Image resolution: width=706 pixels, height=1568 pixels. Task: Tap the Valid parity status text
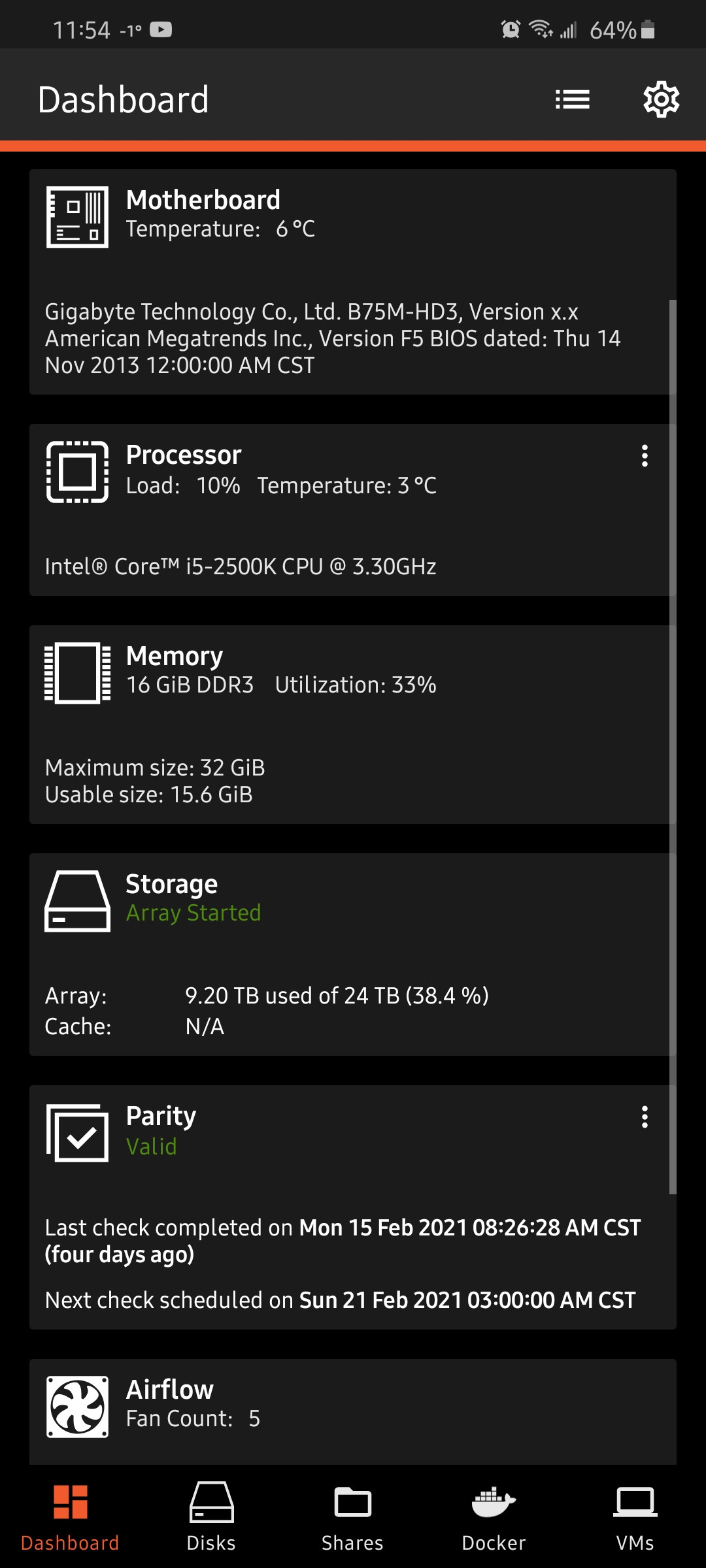point(152,1147)
